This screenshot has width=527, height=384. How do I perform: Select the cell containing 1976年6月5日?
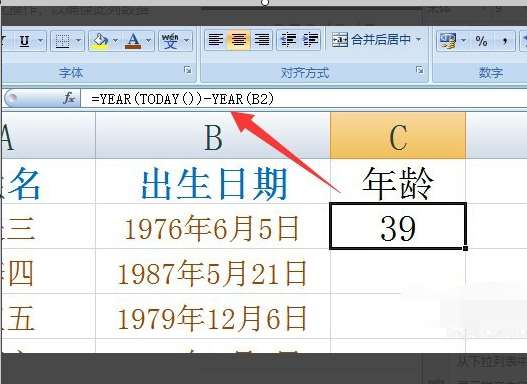coord(213,226)
